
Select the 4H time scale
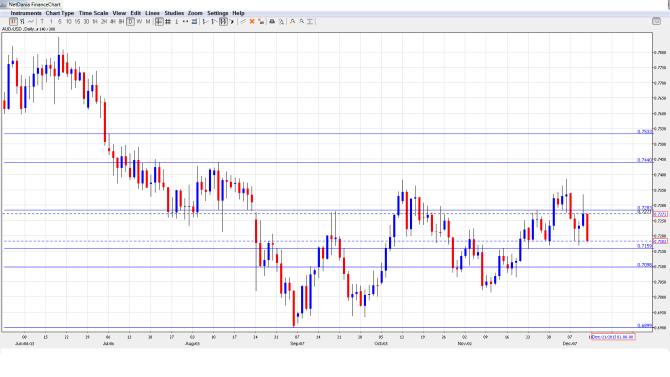click(112, 21)
